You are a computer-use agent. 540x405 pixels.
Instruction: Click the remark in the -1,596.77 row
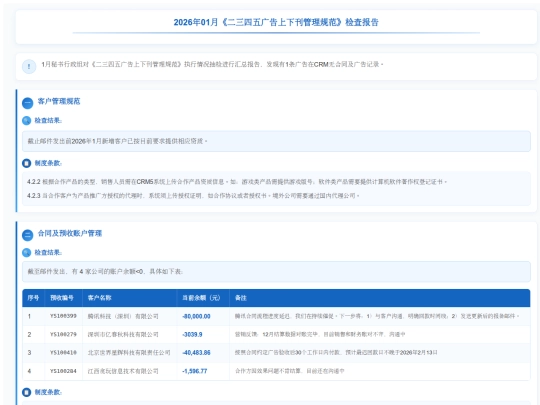(x=290, y=371)
